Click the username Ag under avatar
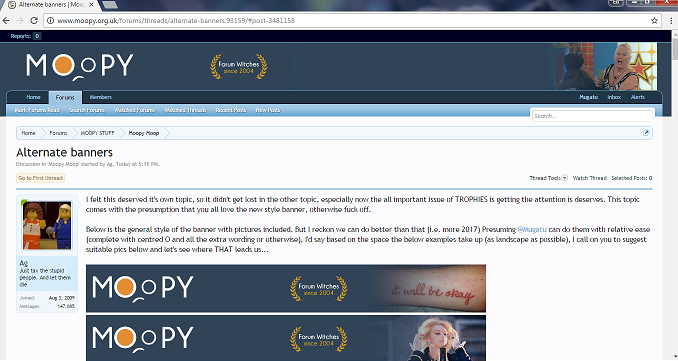 pyautogui.click(x=23, y=263)
